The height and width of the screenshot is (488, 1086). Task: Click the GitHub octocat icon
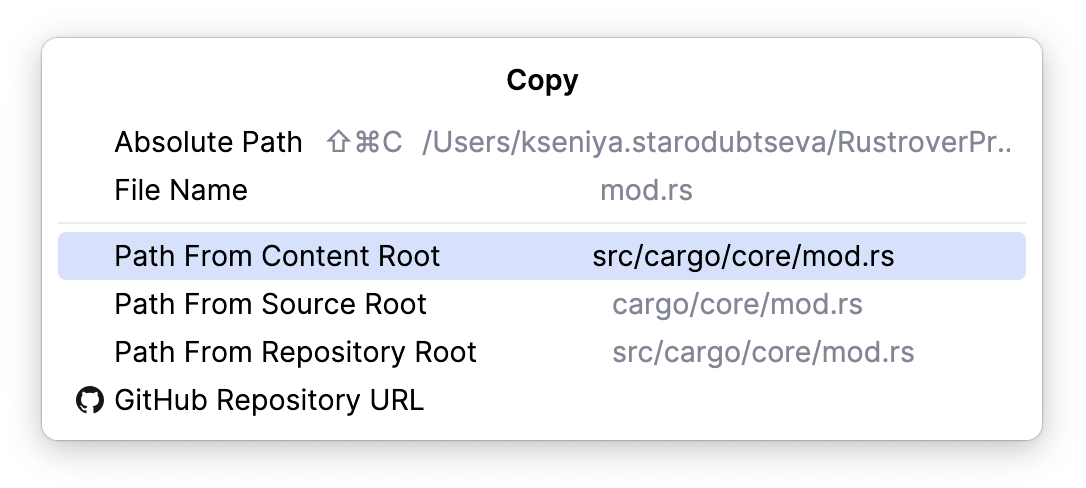tap(90, 401)
